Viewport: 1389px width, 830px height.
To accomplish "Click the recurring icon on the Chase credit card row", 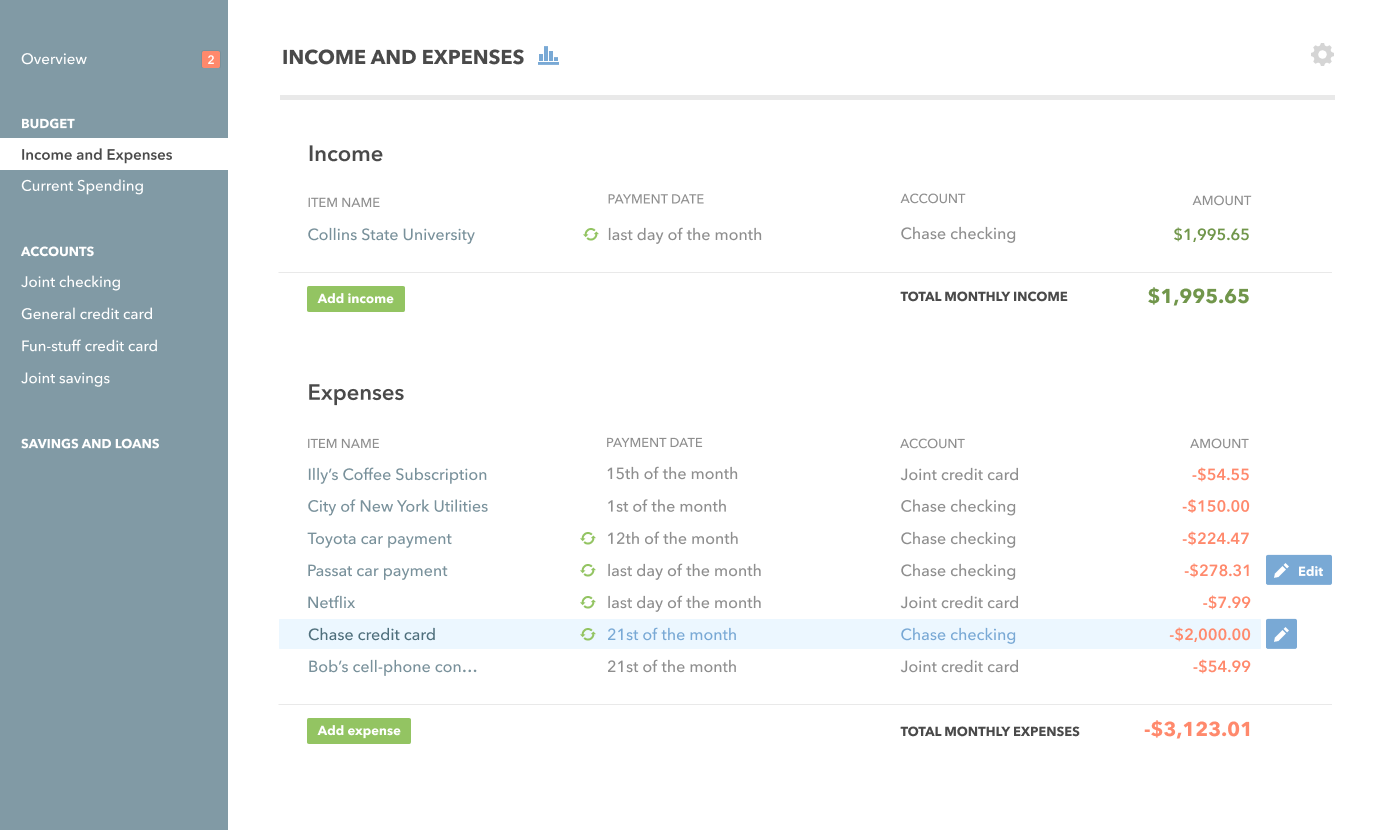I will click(588, 634).
